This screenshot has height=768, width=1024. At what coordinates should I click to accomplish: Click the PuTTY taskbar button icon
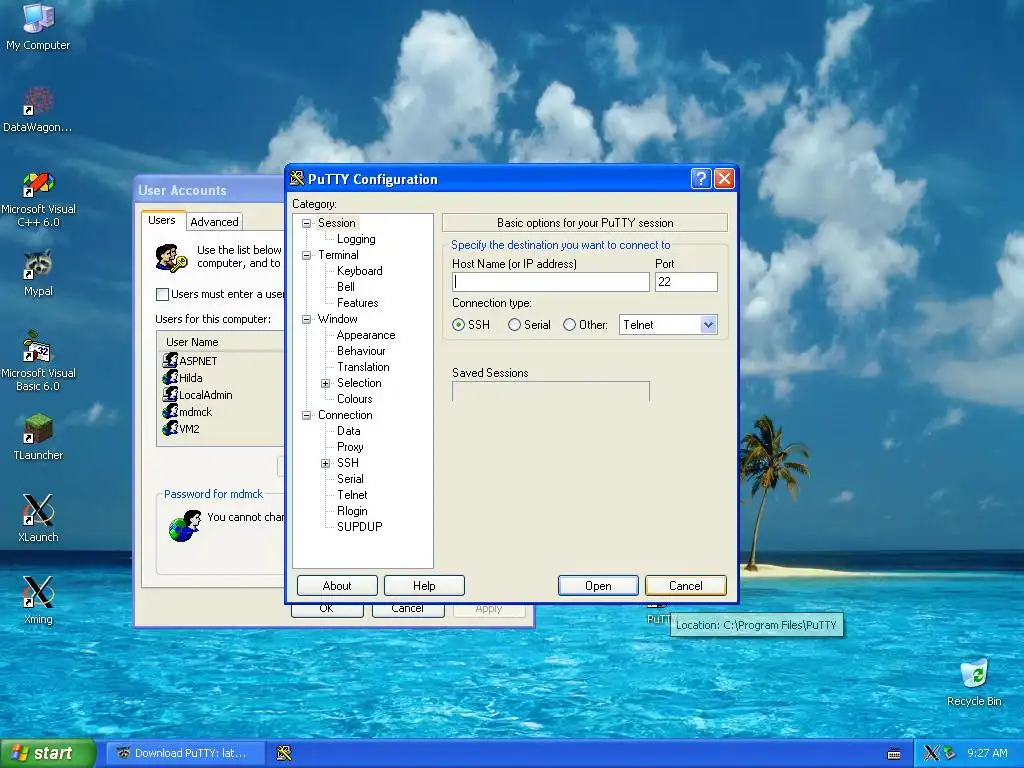pos(284,753)
